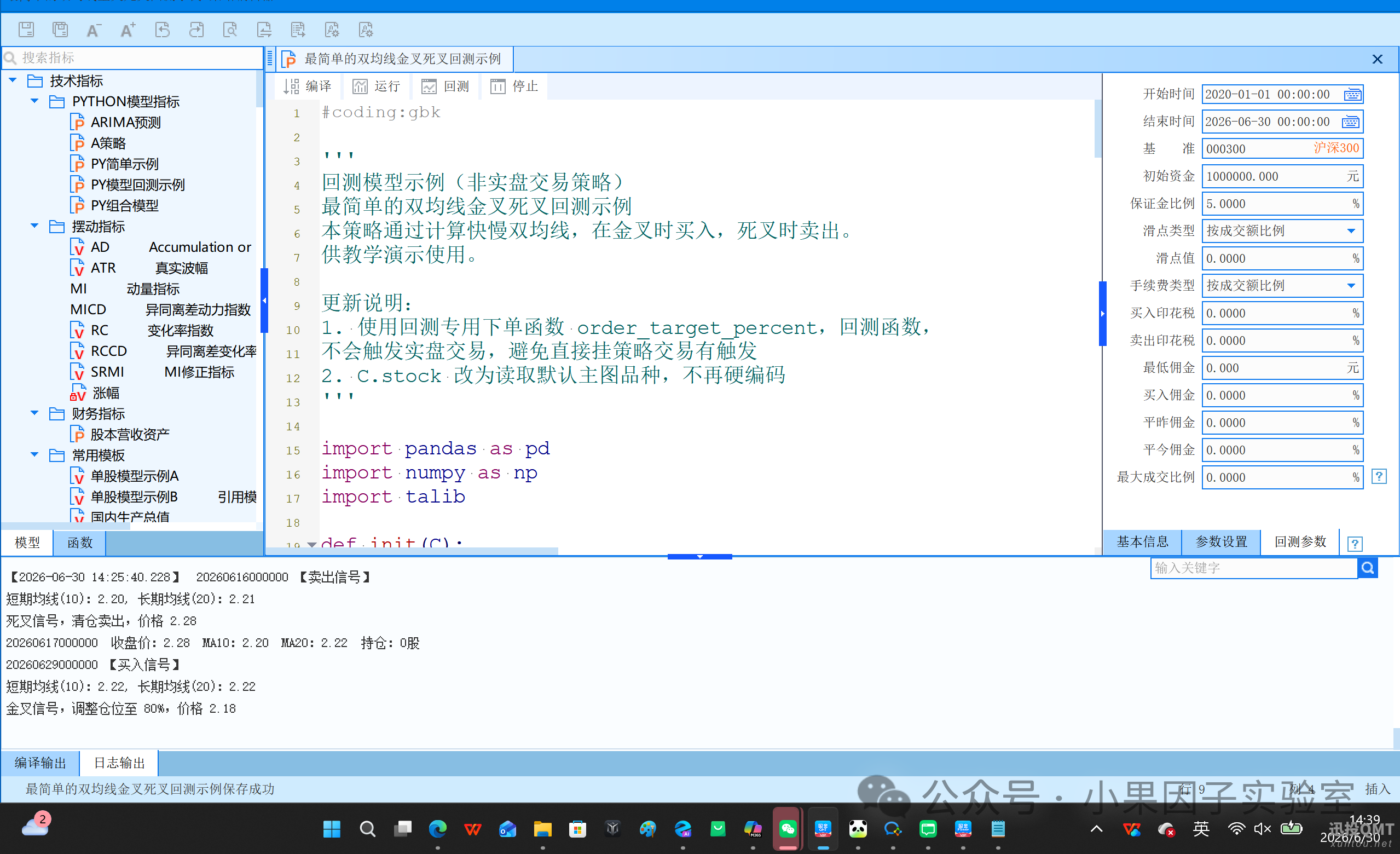This screenshot has height=854, width=1400.
Task: Collapse the 常用模板 folder
Action: click(34, 455)
